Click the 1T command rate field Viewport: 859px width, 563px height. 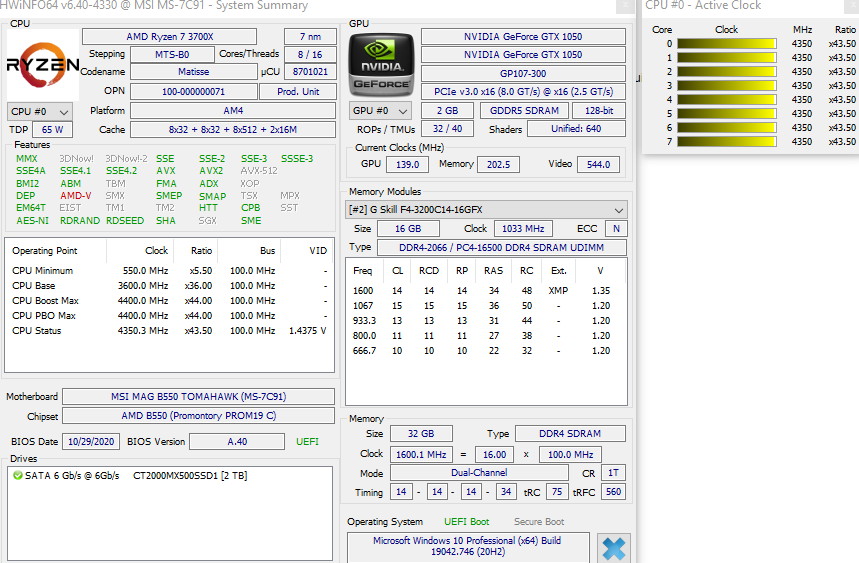click(614, 473)
